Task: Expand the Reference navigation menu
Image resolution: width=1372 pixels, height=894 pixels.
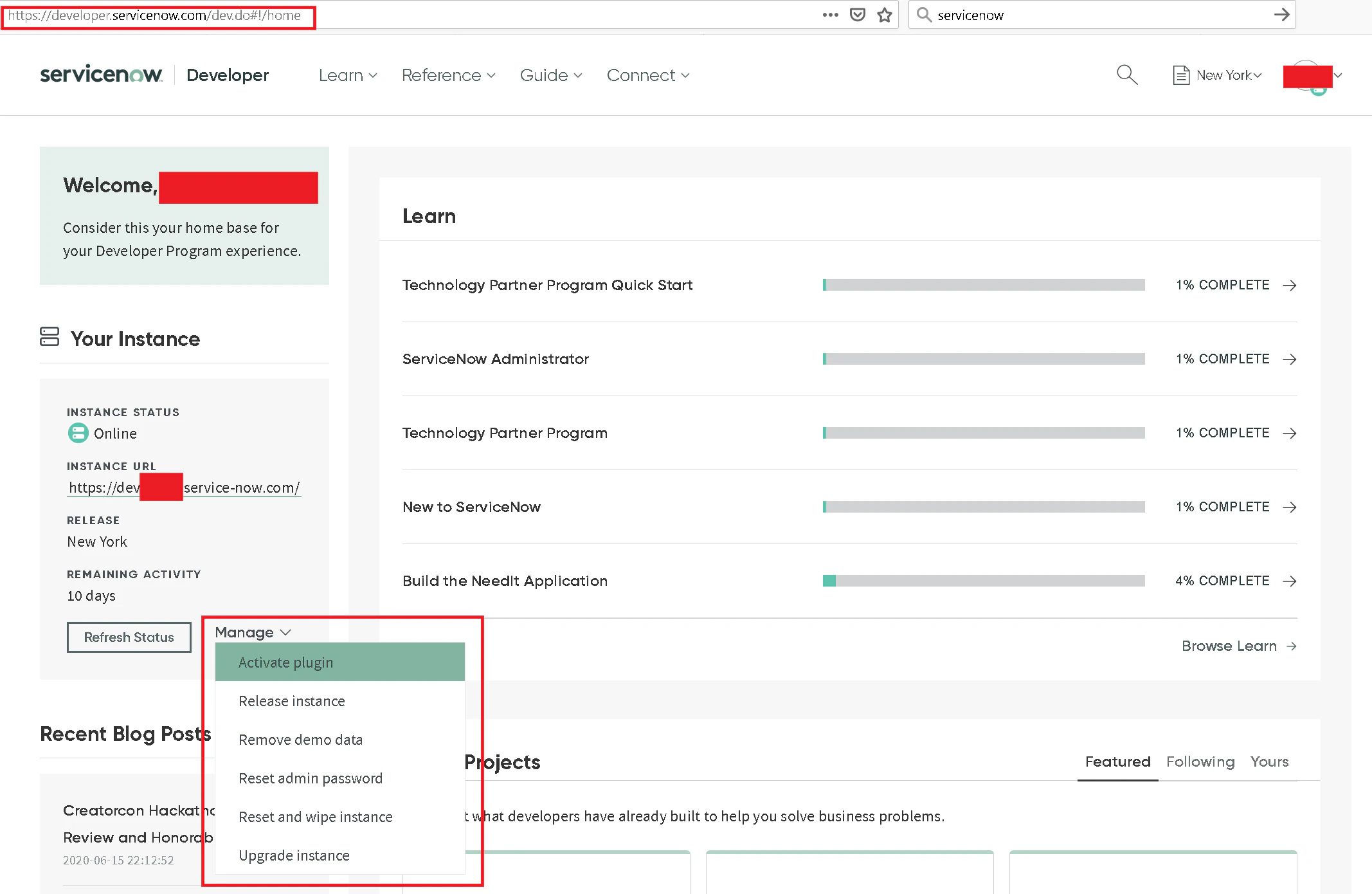Action: 448,75
